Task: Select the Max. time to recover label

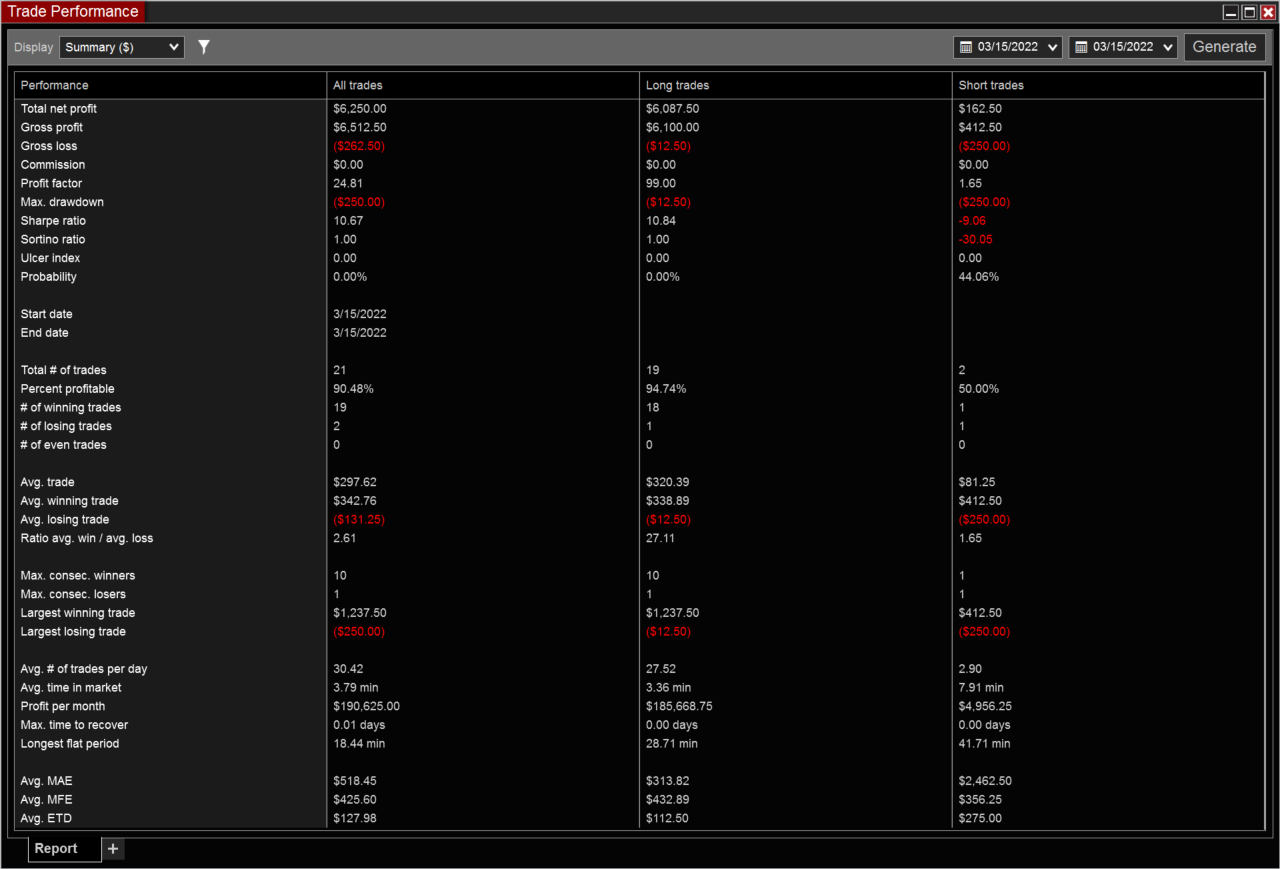Action: click(75, 725)
